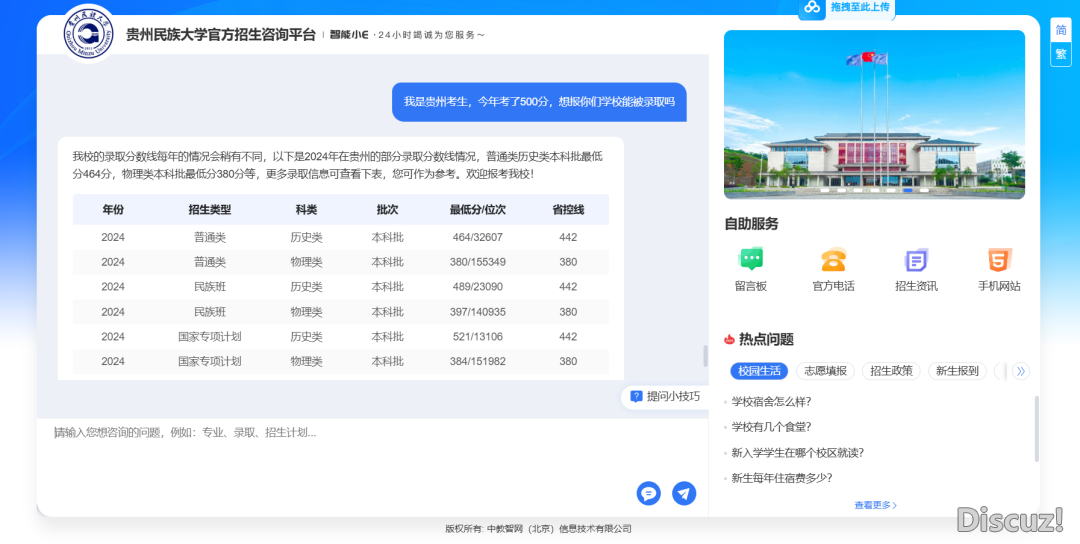Click the 智能小E assistant label
This screenshot has width=1080, height=544.
pyautogui.click(x=349, y=34)
